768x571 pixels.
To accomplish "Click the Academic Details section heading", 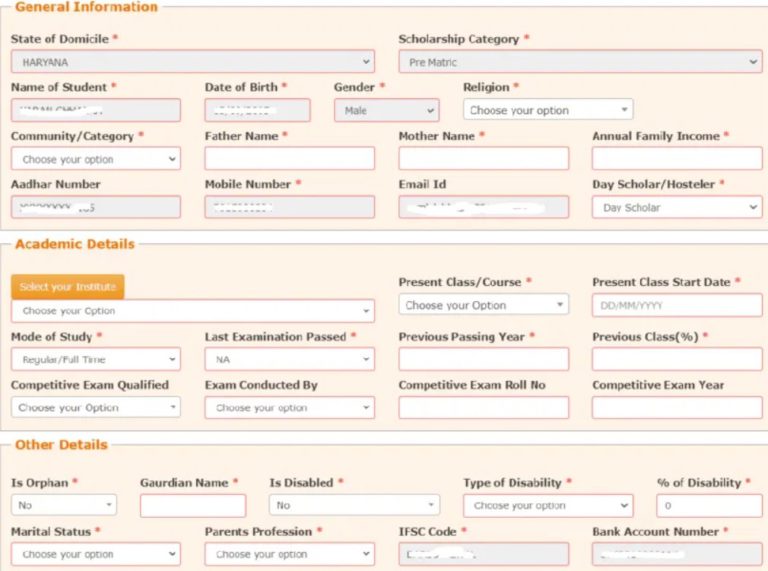I will coord(74,244).
